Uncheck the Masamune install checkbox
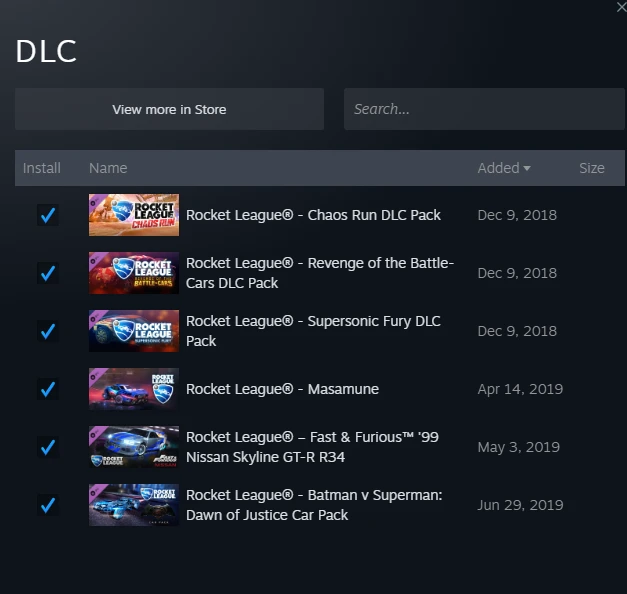The width and height of the screenshot is (627, 594). tap(48, 389)
